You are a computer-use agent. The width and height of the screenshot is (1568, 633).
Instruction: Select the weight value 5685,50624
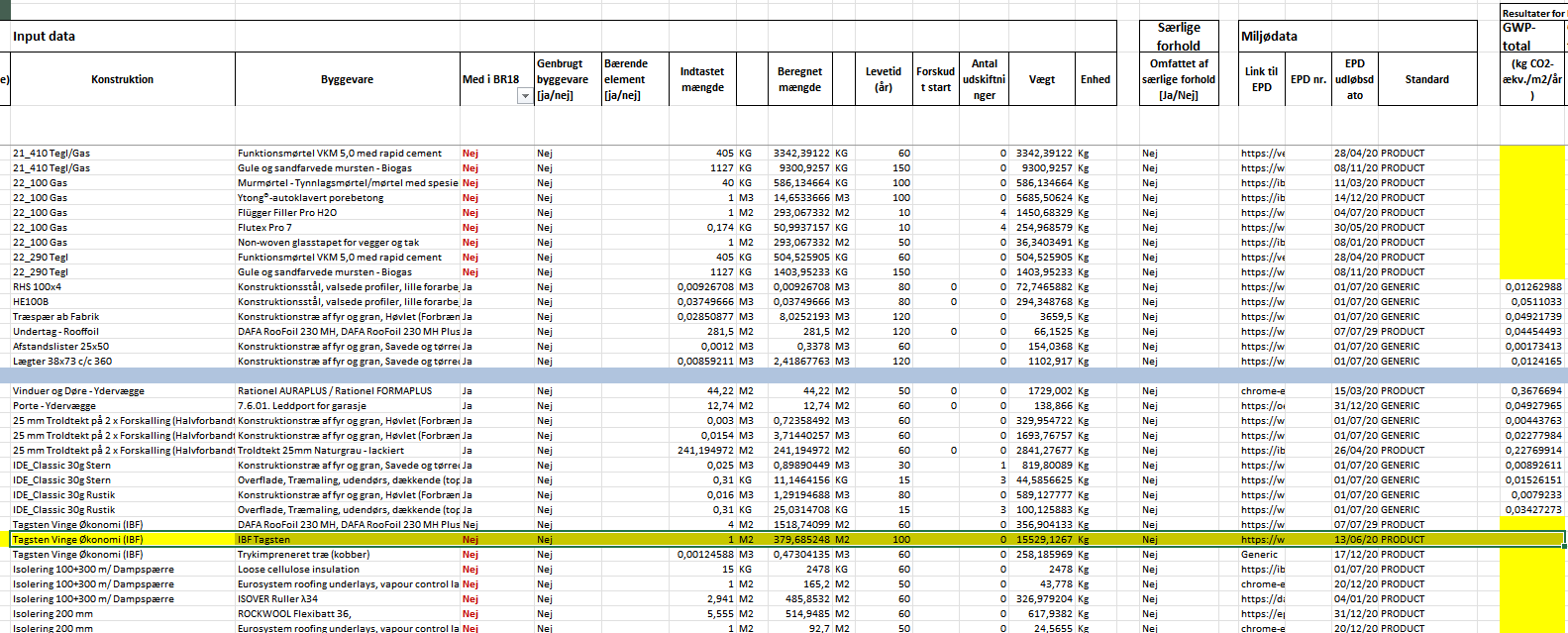[1042, 198]
